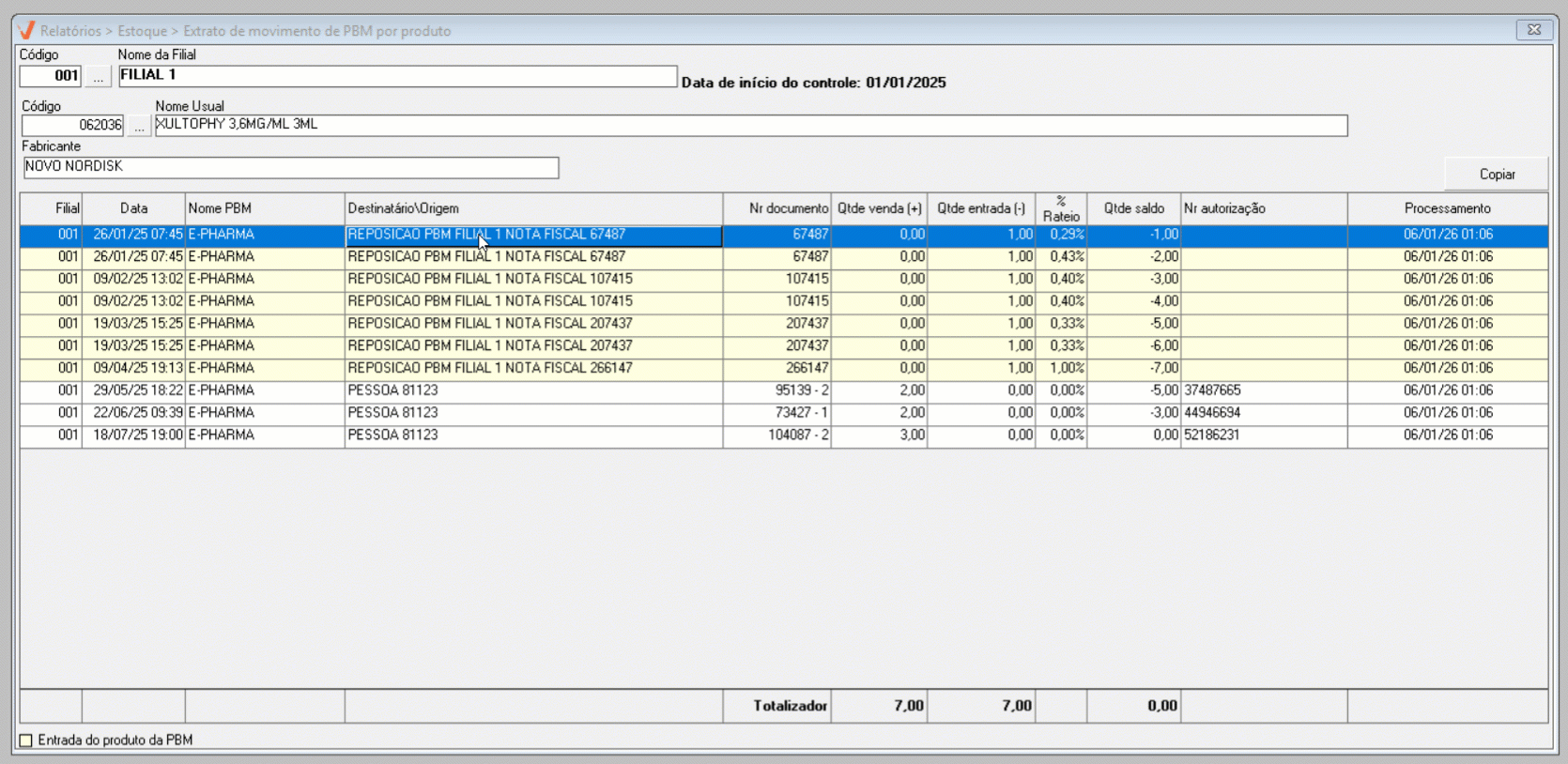This screenshot has height=764, width=1568.
Task: Select the NOTA FISCAL 266147 row
Action: 489,368
